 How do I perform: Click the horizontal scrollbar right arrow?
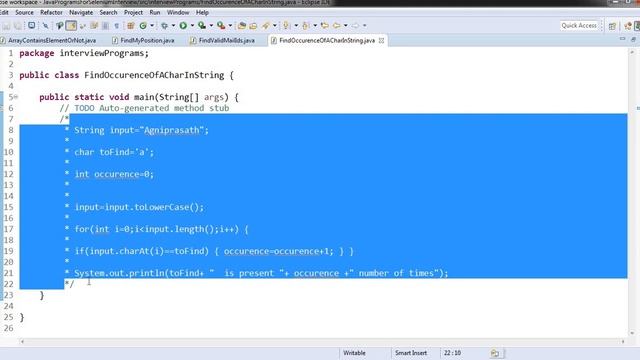[x=623, y=342]
